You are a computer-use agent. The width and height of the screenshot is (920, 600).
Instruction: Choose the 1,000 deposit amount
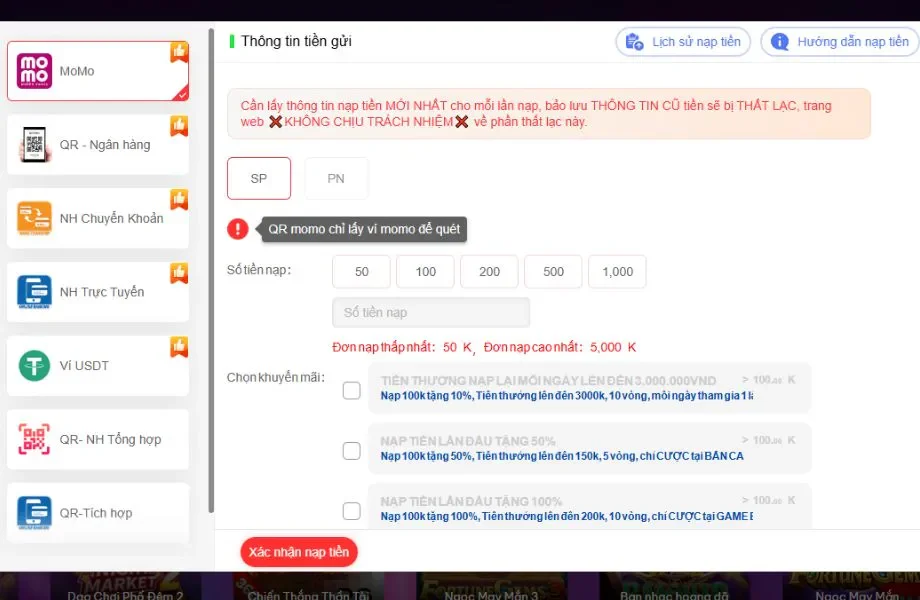click(617, 271)
